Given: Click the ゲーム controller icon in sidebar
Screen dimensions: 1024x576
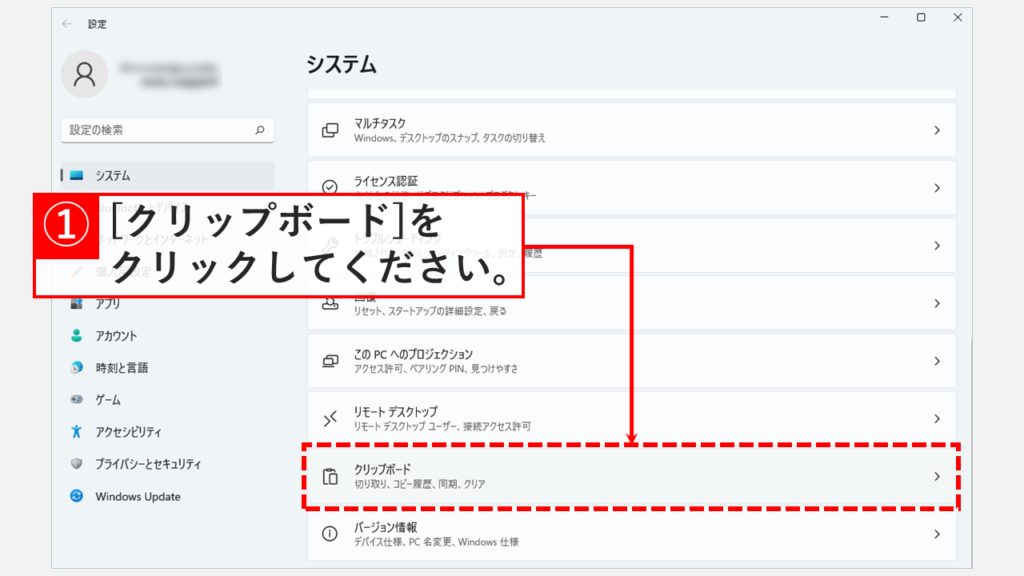Looking at the screenshot, I should click(x=77, y=400).
